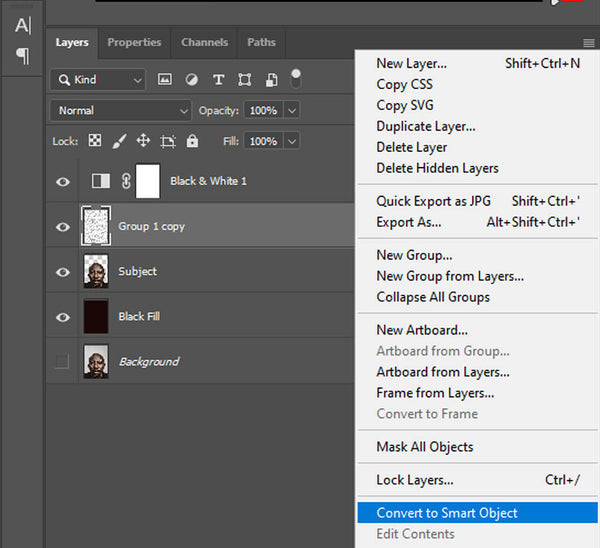Filter layers by shape layer icon
The image size is (600, 548).
point(245,80)
